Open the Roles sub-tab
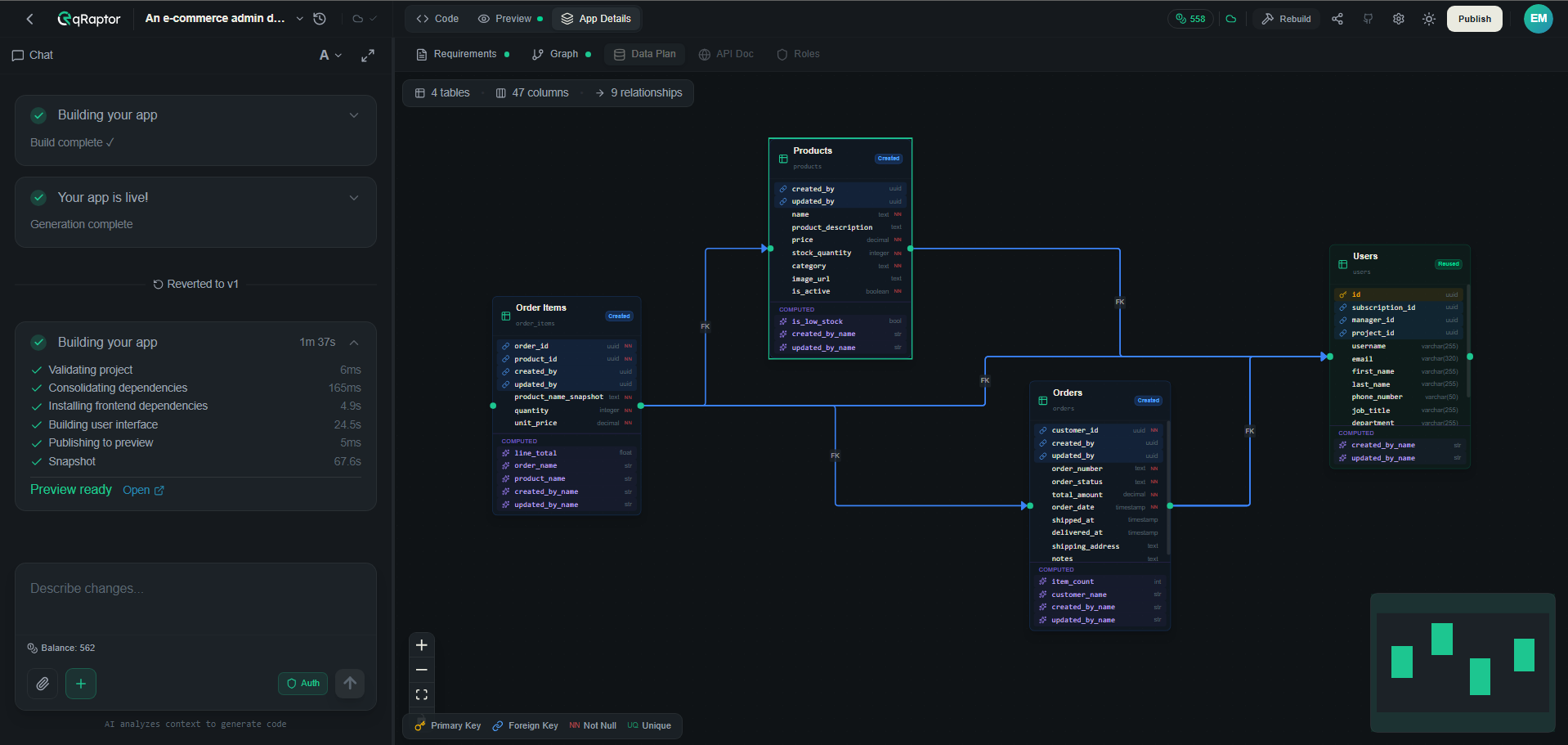 tap(798, 54)
